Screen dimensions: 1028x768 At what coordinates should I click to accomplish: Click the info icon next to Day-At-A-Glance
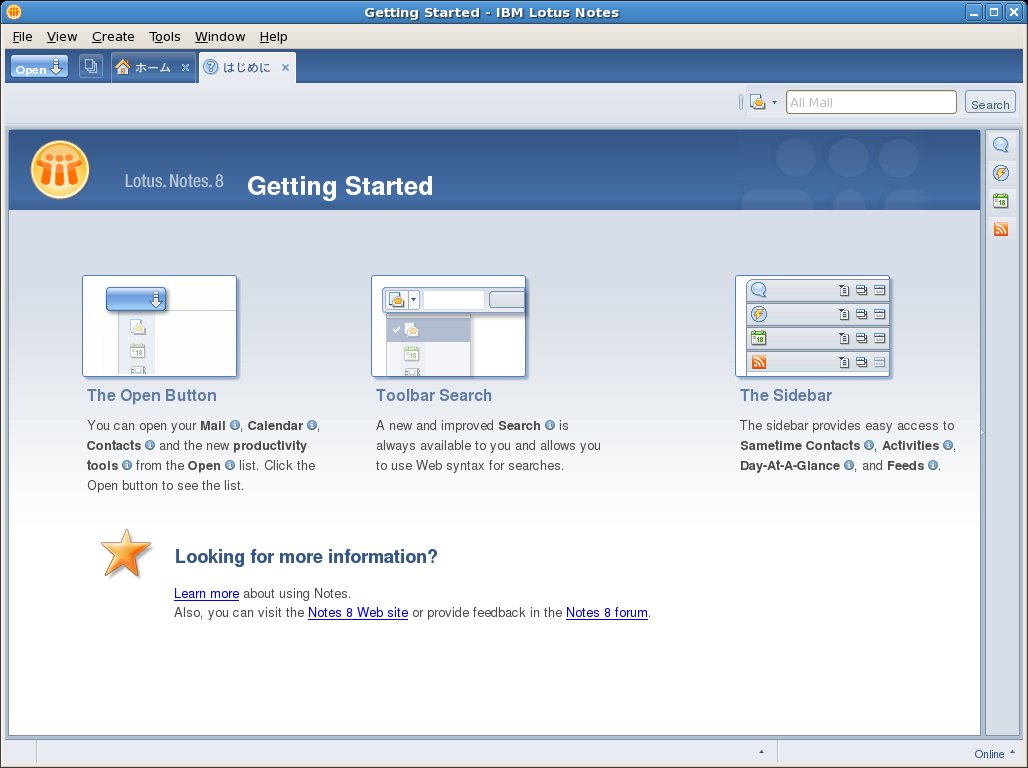click(848, 465)
